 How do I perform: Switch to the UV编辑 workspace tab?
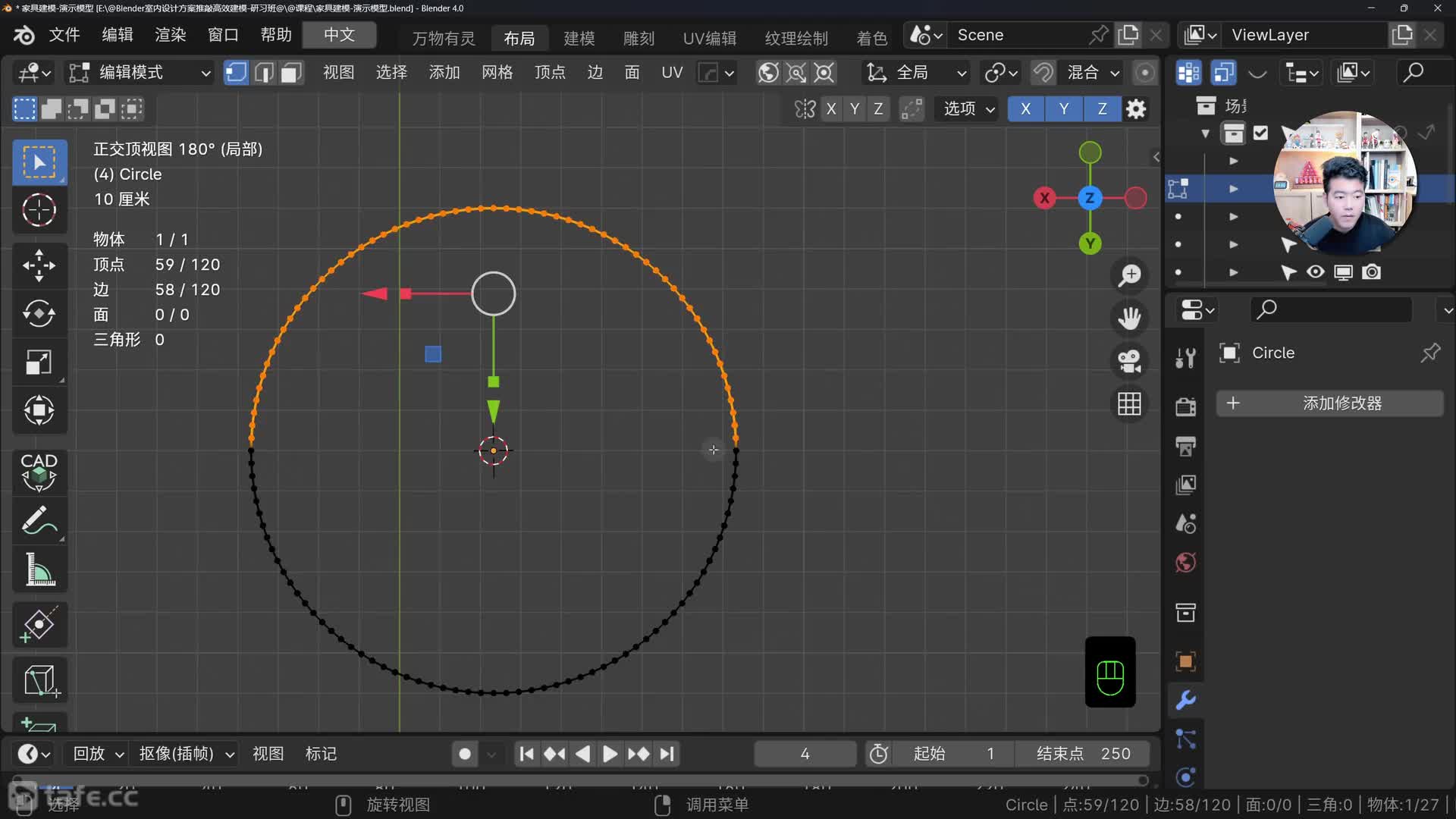click(709, 38)
